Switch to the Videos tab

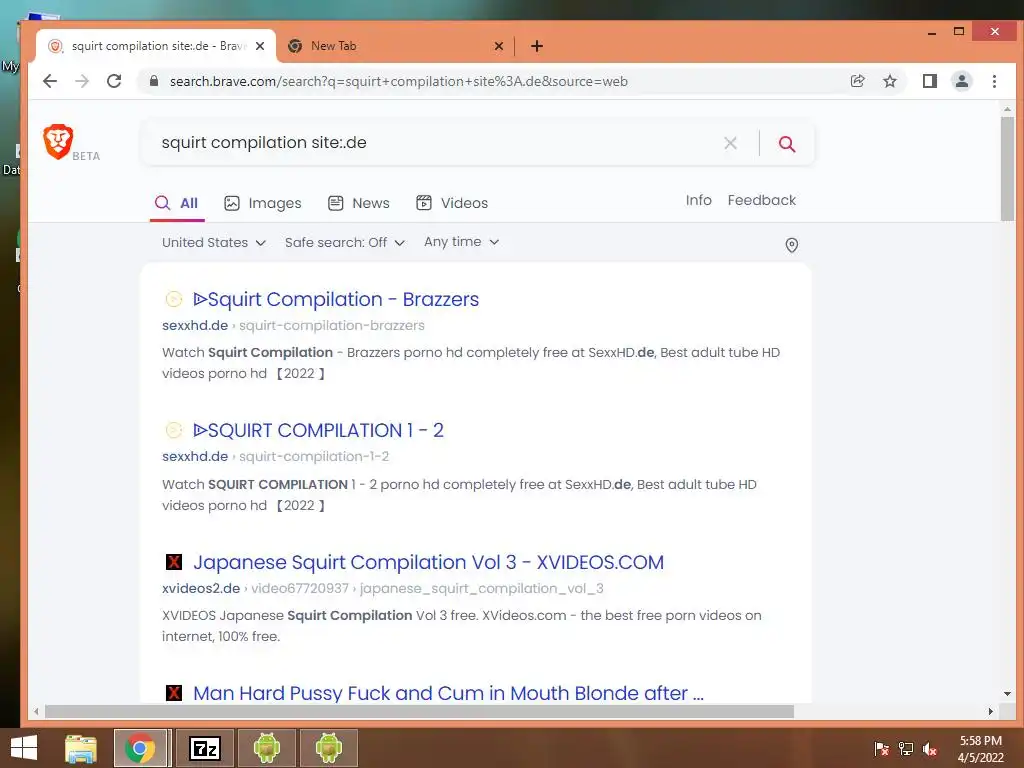(x=452, y=203)
